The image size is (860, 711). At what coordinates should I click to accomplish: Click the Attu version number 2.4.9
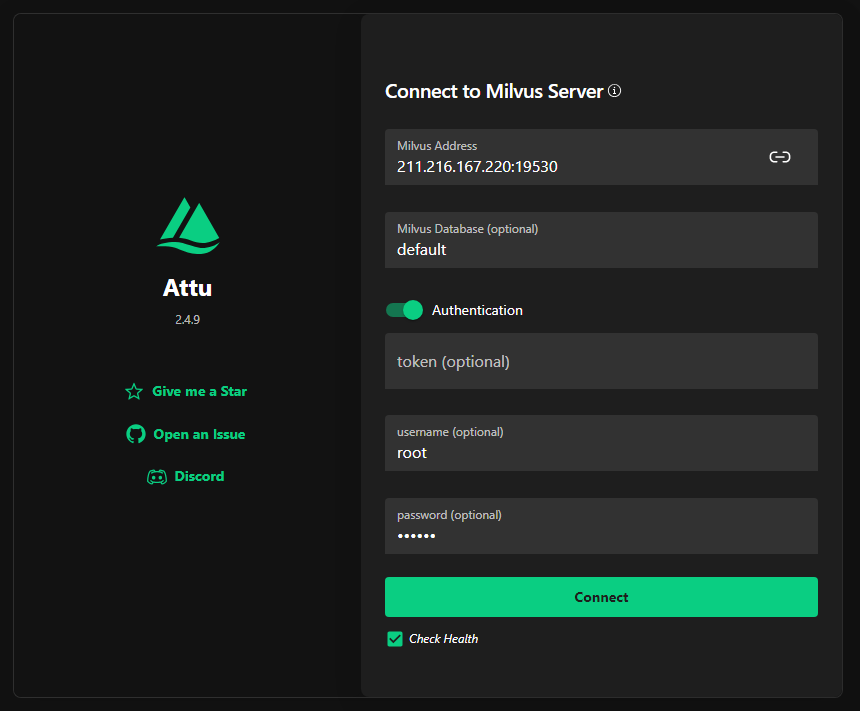[188, 320]
